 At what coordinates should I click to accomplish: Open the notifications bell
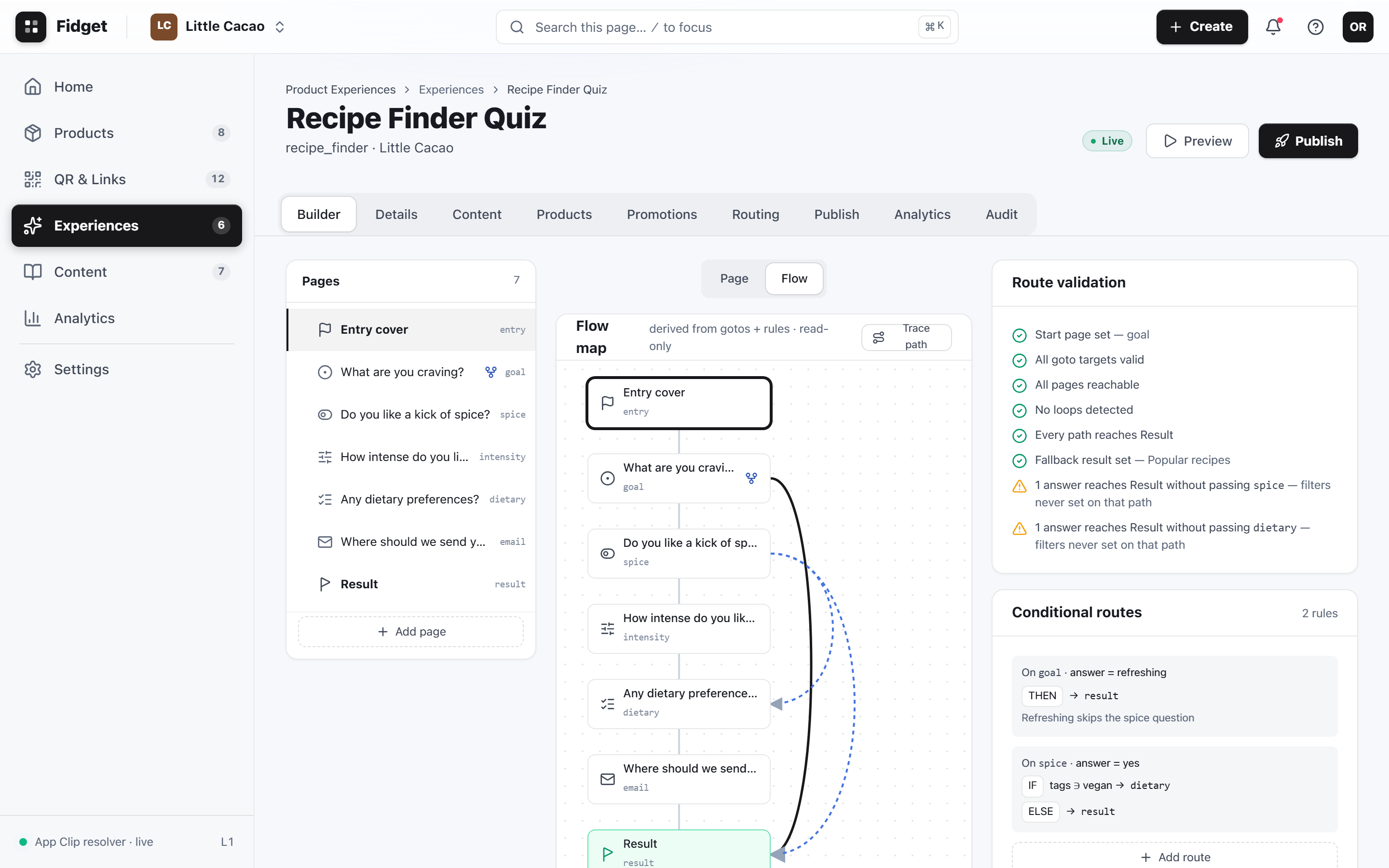[1273, 27]
